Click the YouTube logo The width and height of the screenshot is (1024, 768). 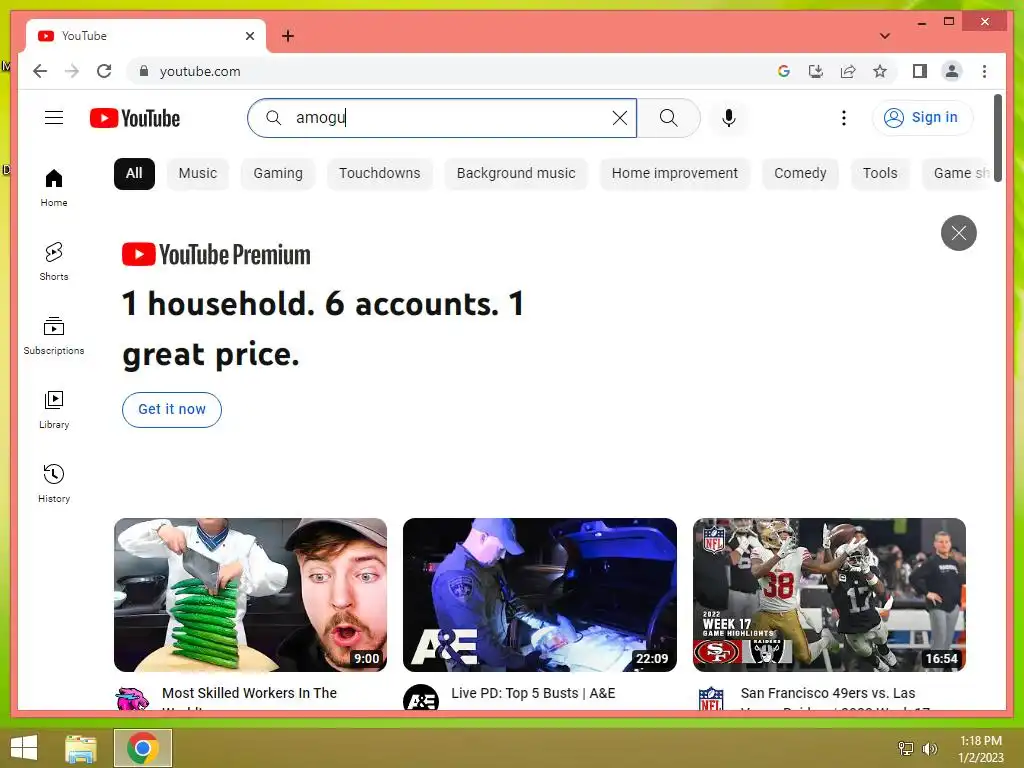[x=135, y=118]
